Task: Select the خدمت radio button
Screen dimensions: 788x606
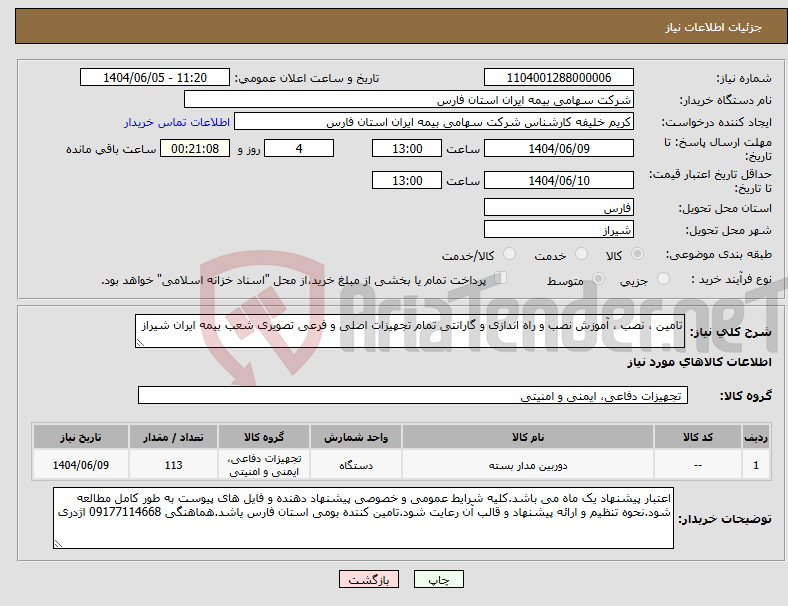Action: click(581, 254)
